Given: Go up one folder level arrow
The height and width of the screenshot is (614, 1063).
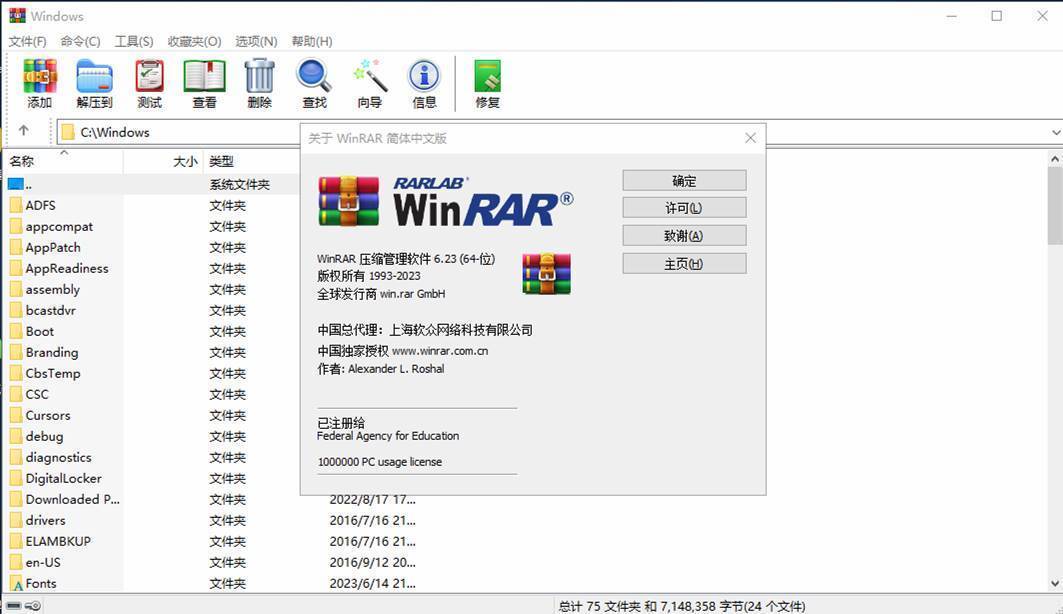Looking at the screenshot, I should coord(24,131).
